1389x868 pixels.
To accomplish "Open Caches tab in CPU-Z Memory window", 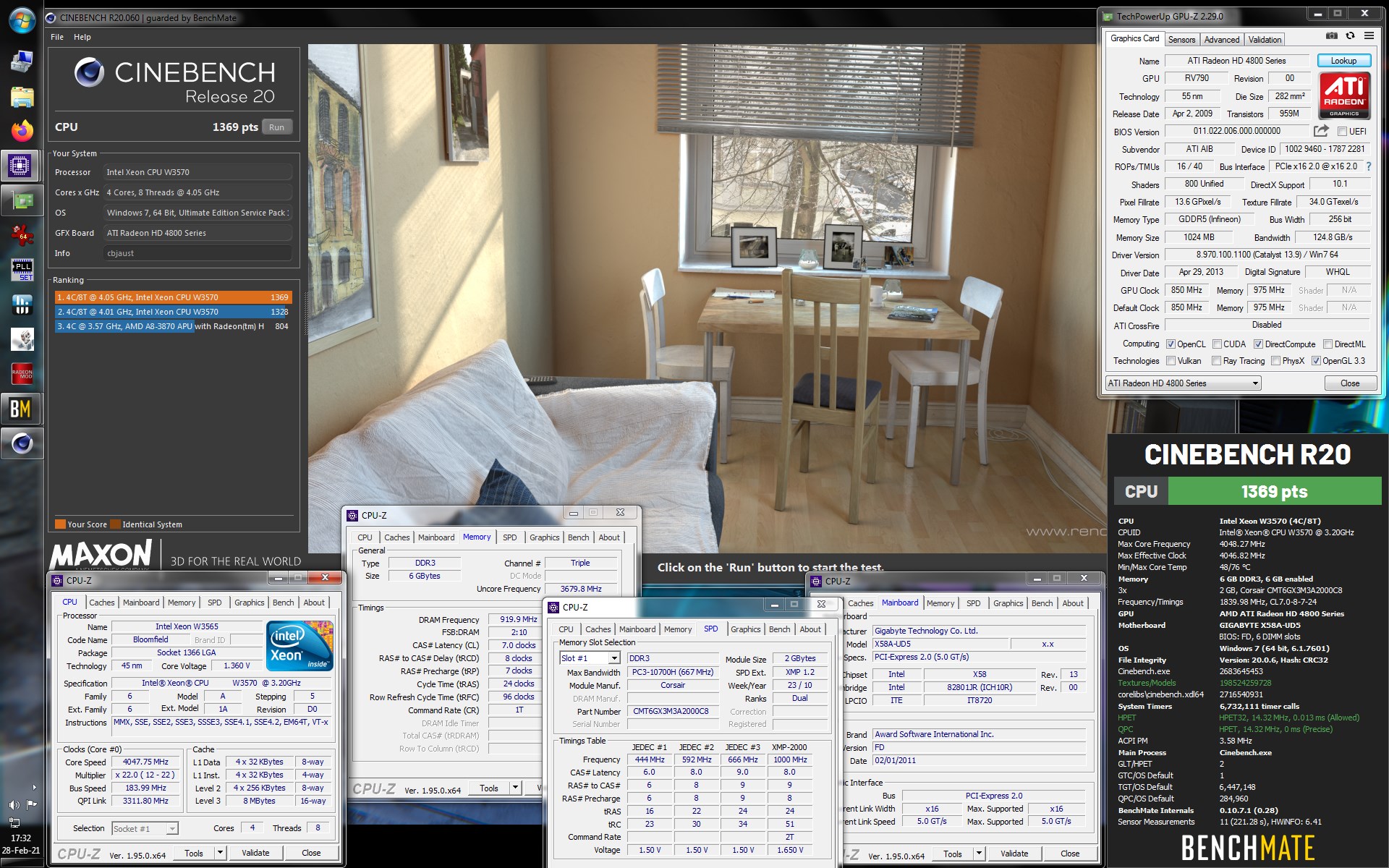I will coord(396,537).
